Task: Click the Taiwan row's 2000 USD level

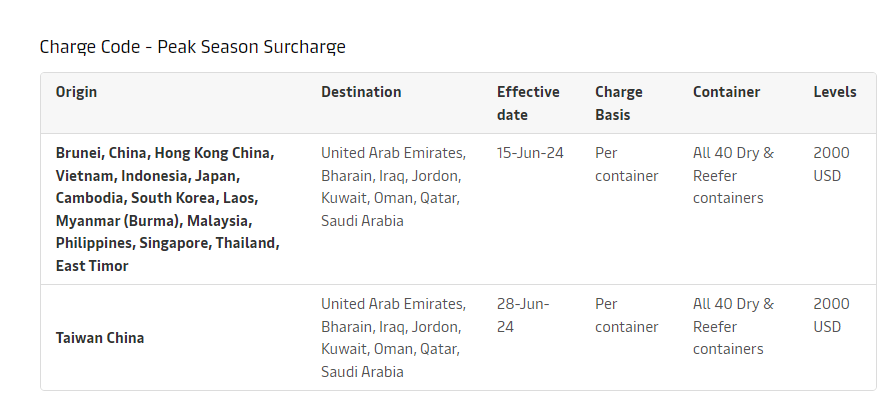Action: pos(832,315)
